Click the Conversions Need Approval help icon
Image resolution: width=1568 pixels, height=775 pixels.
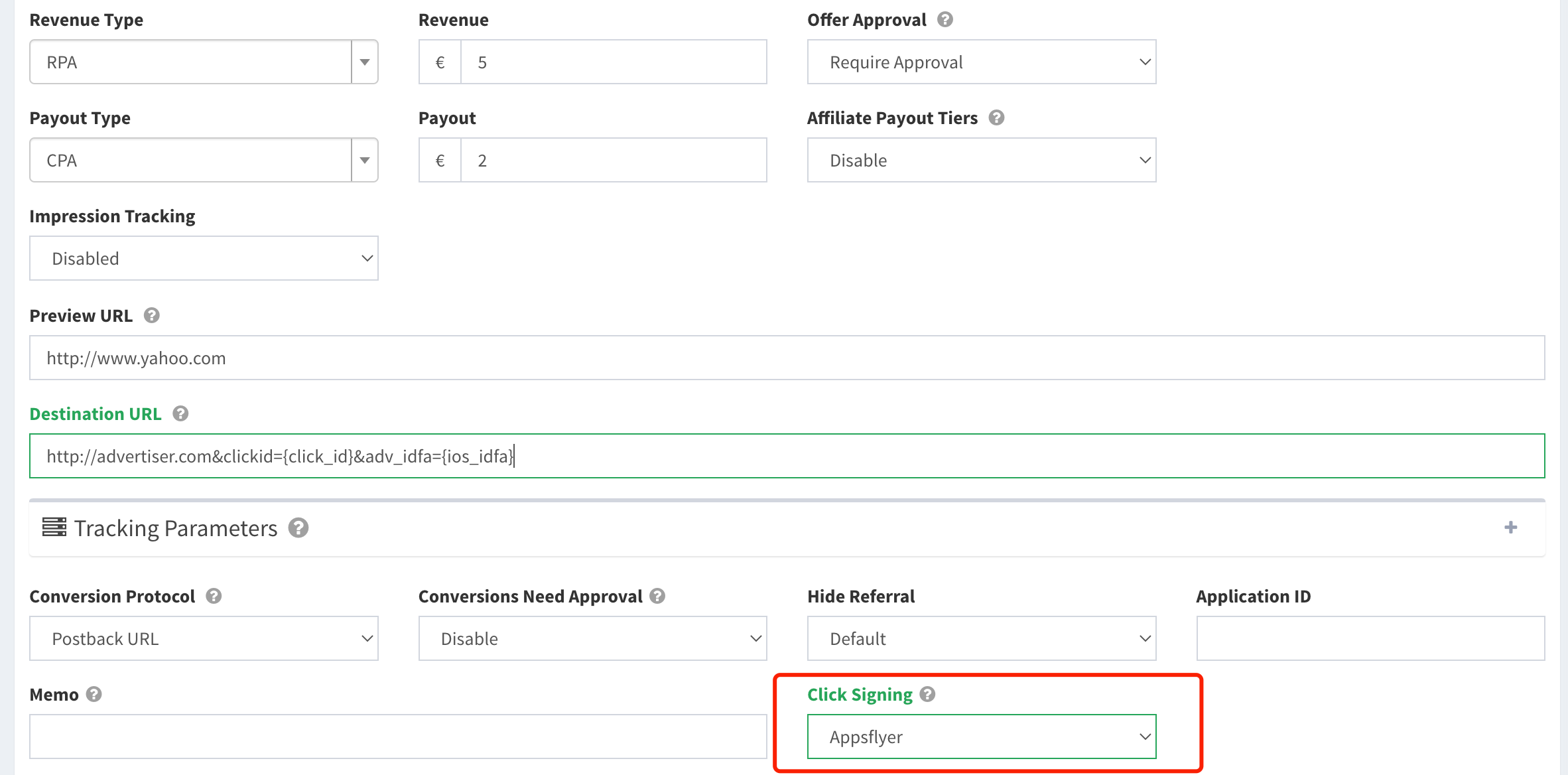657,597
